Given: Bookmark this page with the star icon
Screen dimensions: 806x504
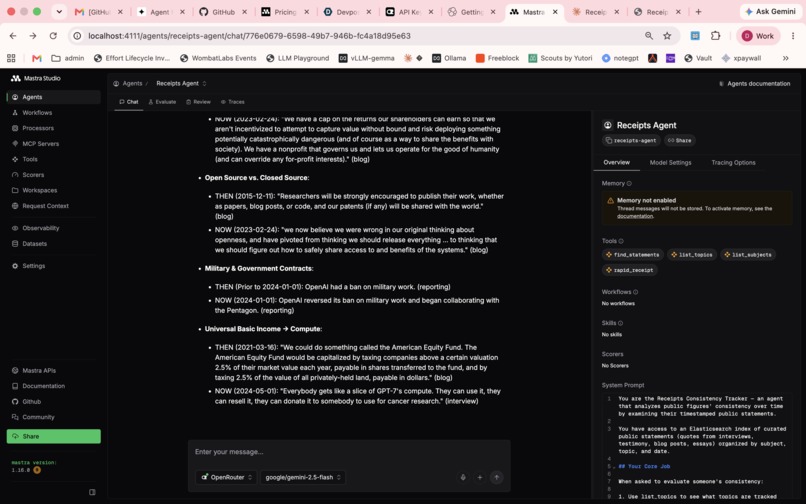Looking at the screenshot, I should tap(667, 36).
